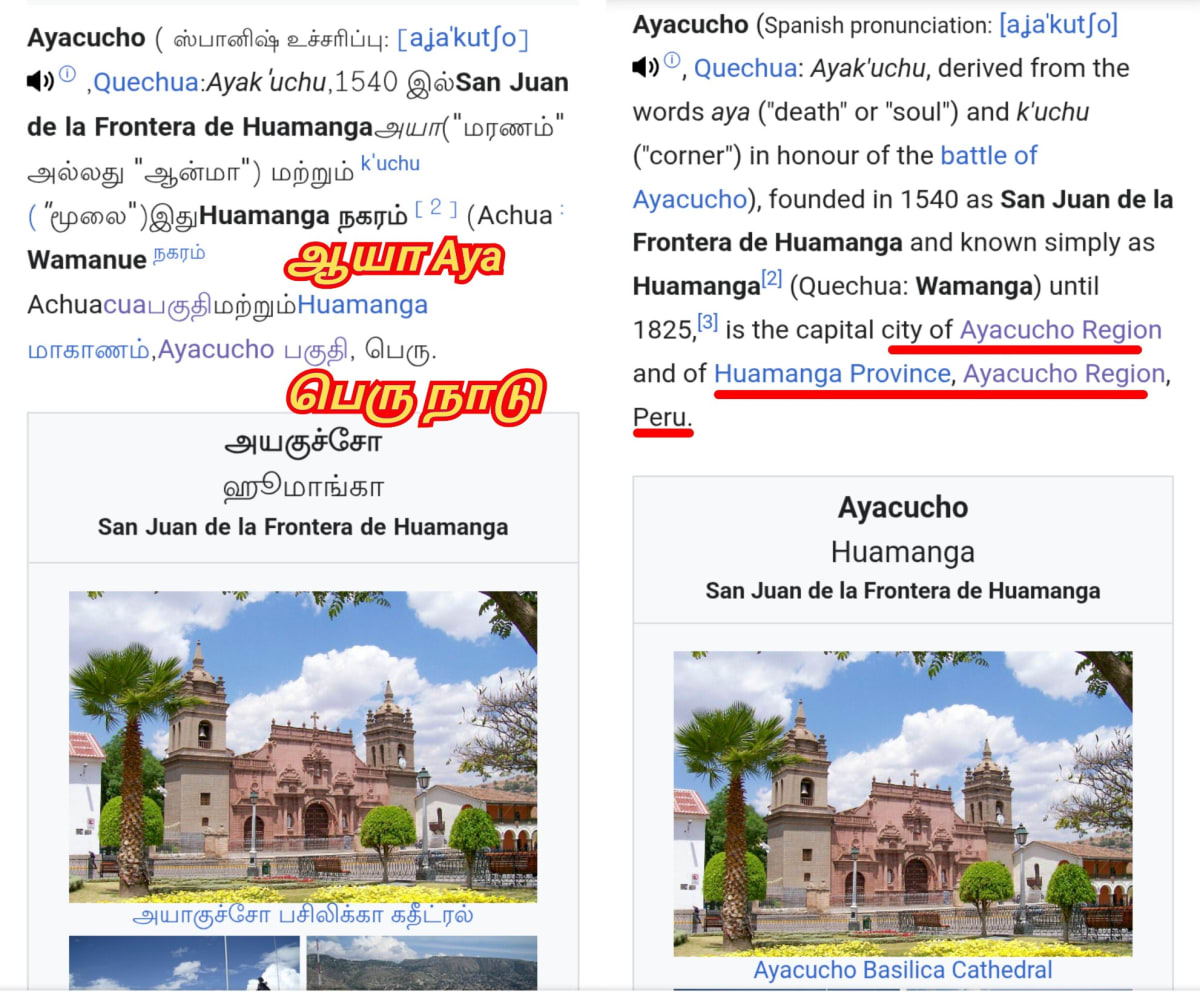Open reference [3] after 1825 in English page
The height and width of the screenshot is (993, 1200).
click(708, 322)
